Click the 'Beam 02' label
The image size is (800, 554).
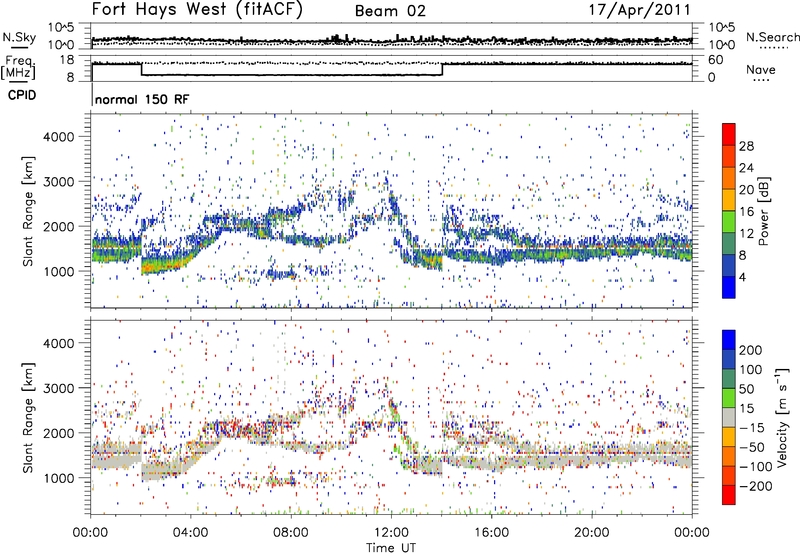390,11
